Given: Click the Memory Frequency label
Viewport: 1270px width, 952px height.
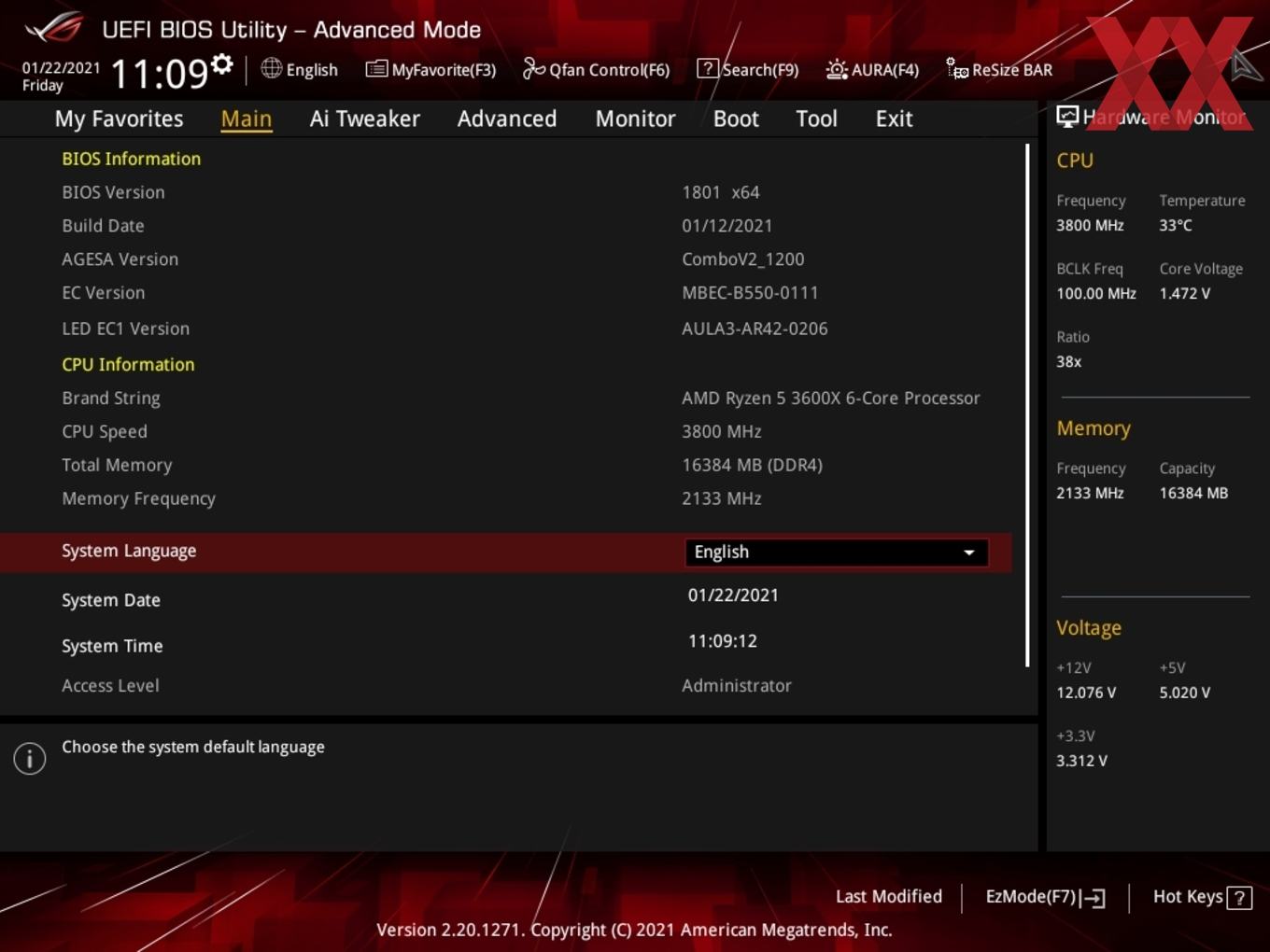Looking at the screenshot, I should pyautogui.click(x=138, y=498).
